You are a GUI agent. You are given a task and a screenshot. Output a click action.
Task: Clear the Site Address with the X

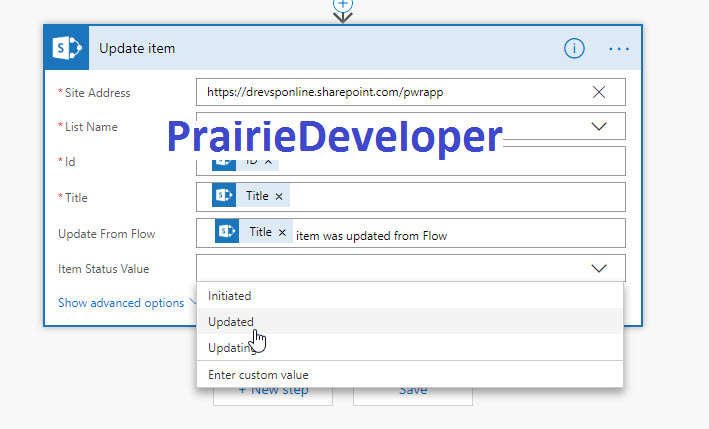(599, 92)
